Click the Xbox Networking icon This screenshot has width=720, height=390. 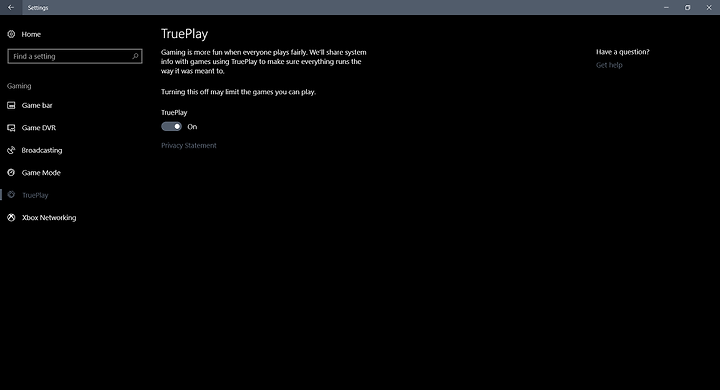(11, 217)
